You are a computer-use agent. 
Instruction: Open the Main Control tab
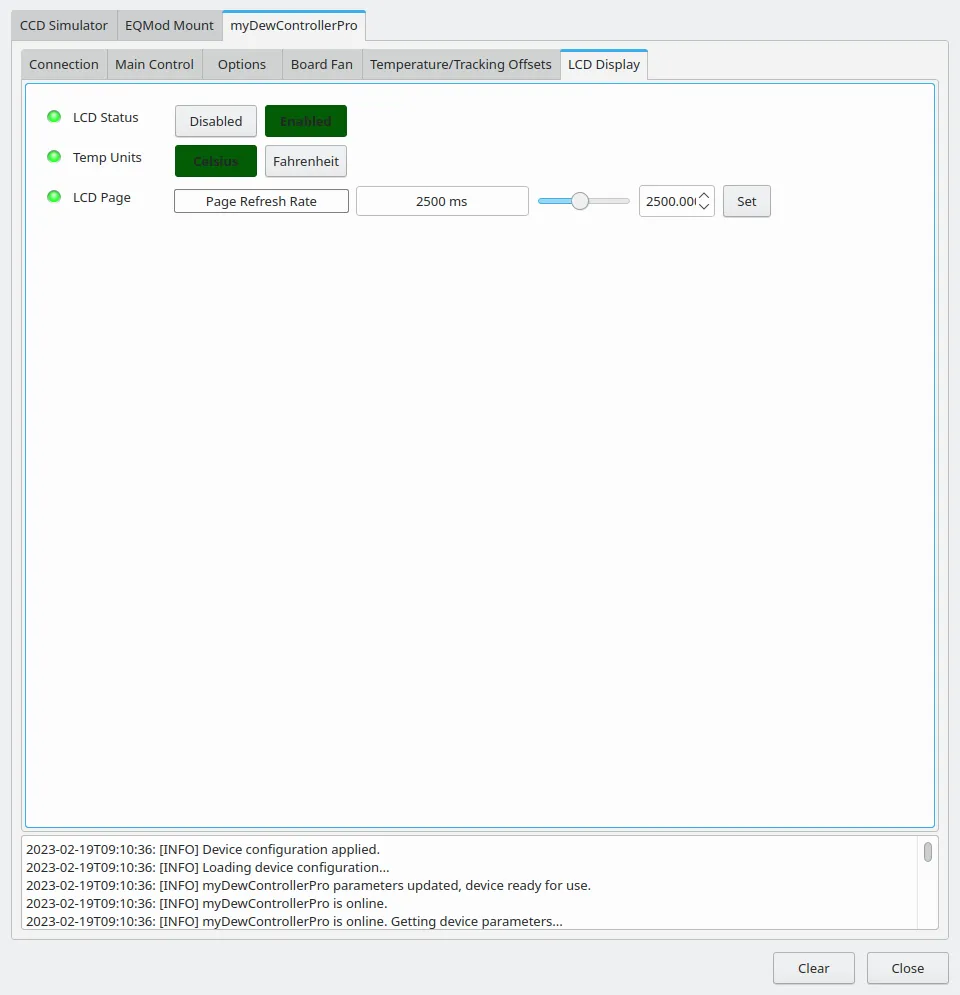[154, 65]
